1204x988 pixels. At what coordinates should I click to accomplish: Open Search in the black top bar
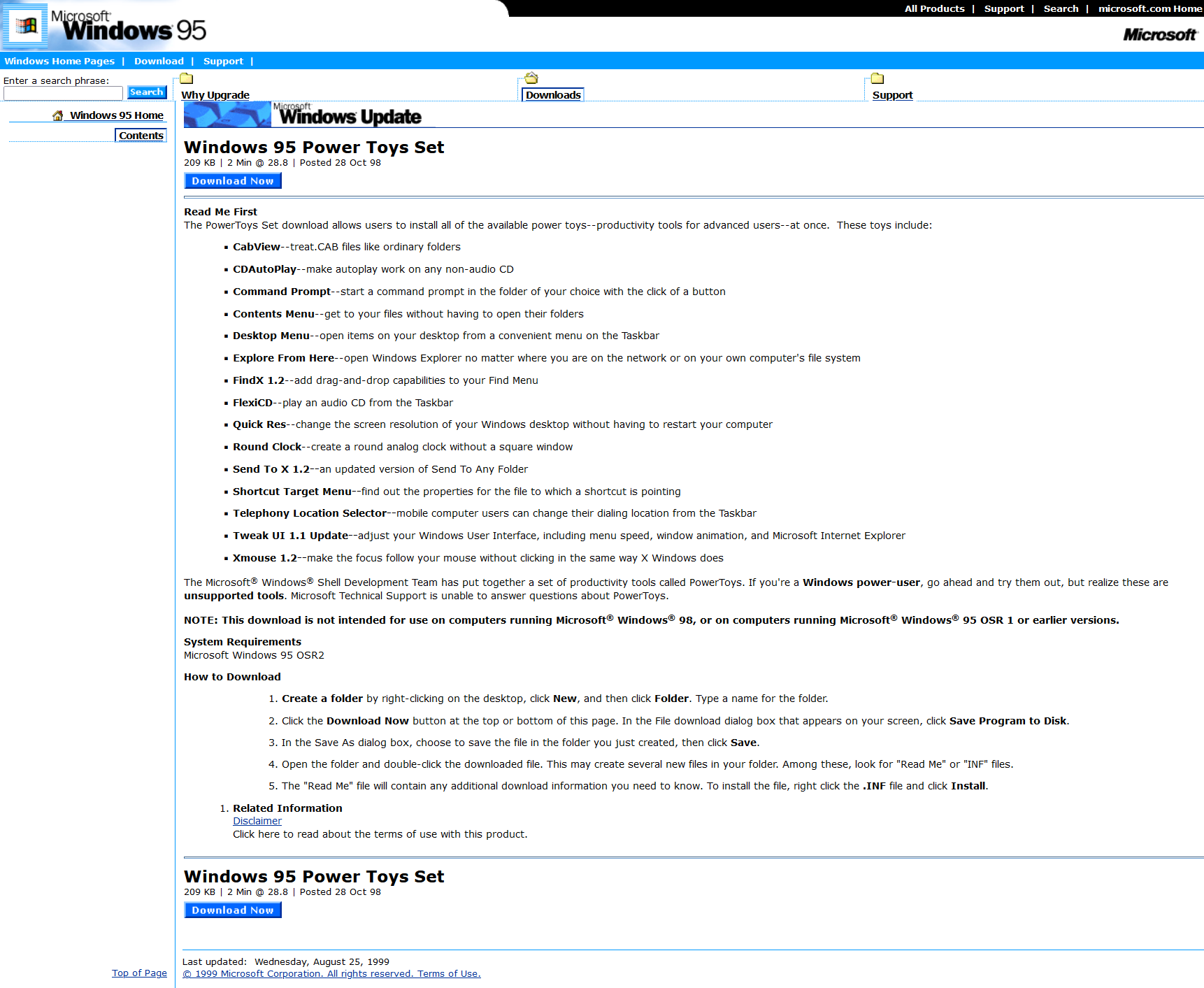tap(1061, 8)
